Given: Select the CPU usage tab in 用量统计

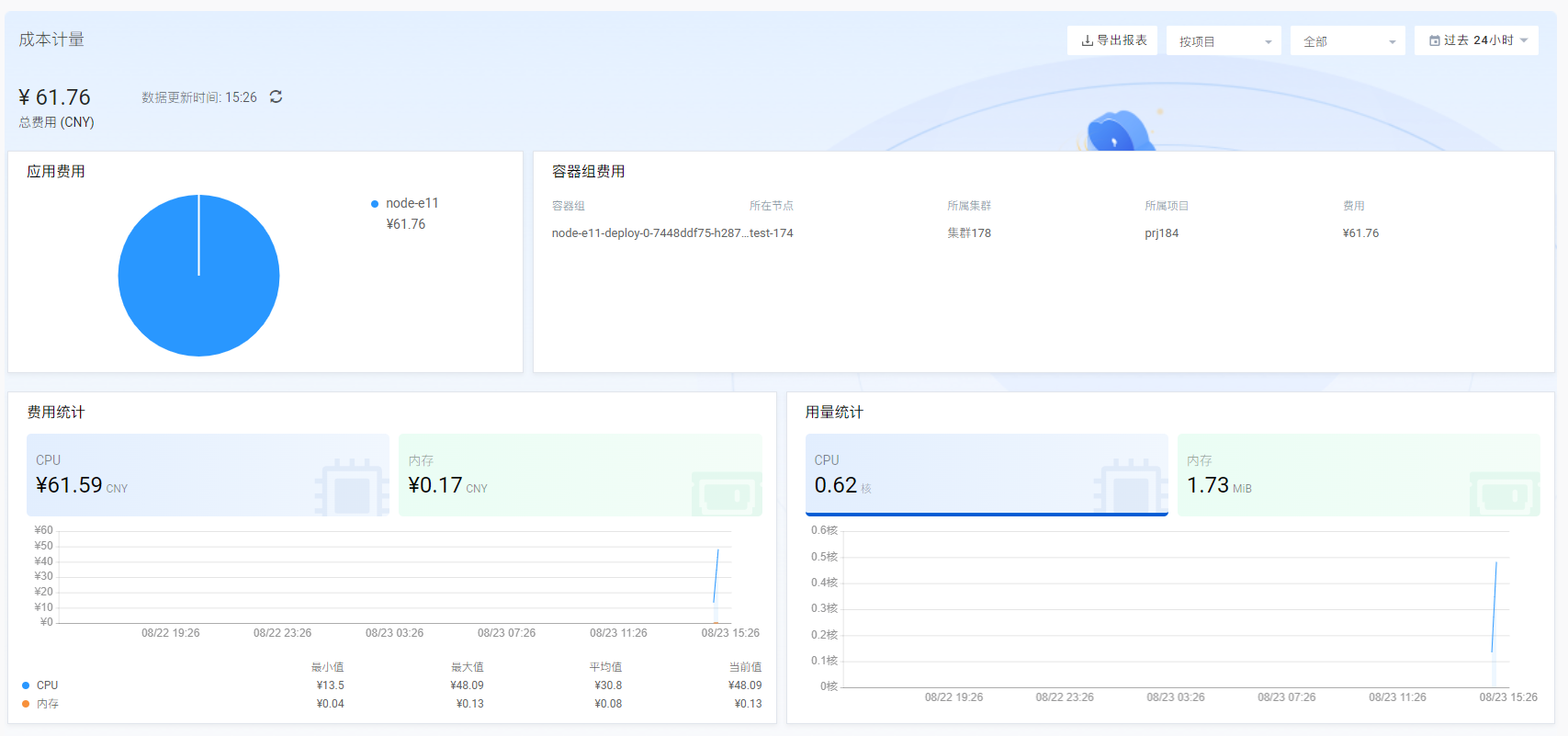Looking at the screenshot, I should (987, 474).
